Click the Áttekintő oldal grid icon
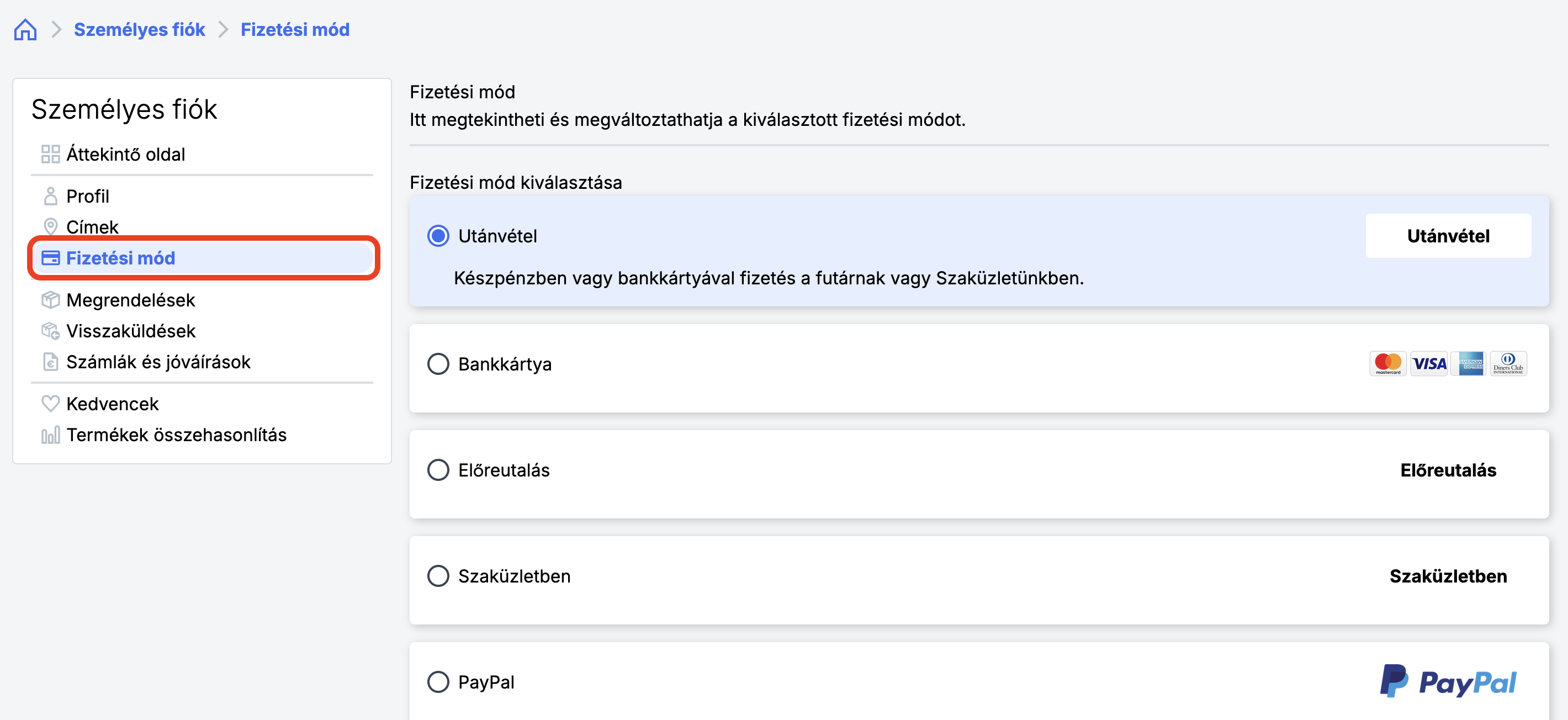Screen dimensions: 1568x720 click(x=51, y=154)
